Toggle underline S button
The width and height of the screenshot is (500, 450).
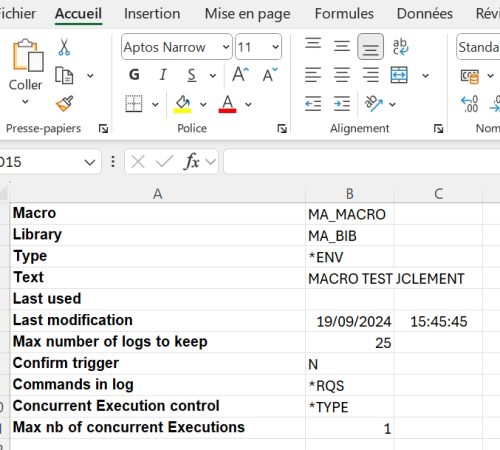[x=192, y=75]
